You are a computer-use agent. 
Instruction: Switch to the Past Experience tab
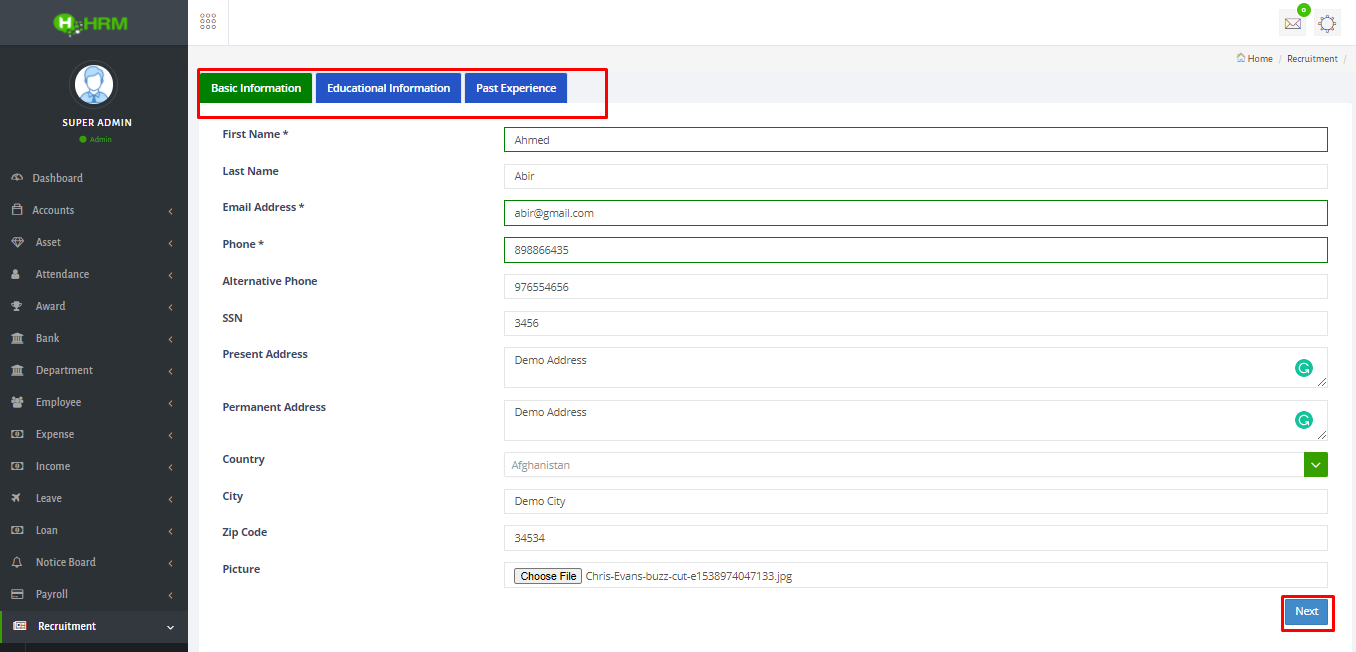click(516, 88)
